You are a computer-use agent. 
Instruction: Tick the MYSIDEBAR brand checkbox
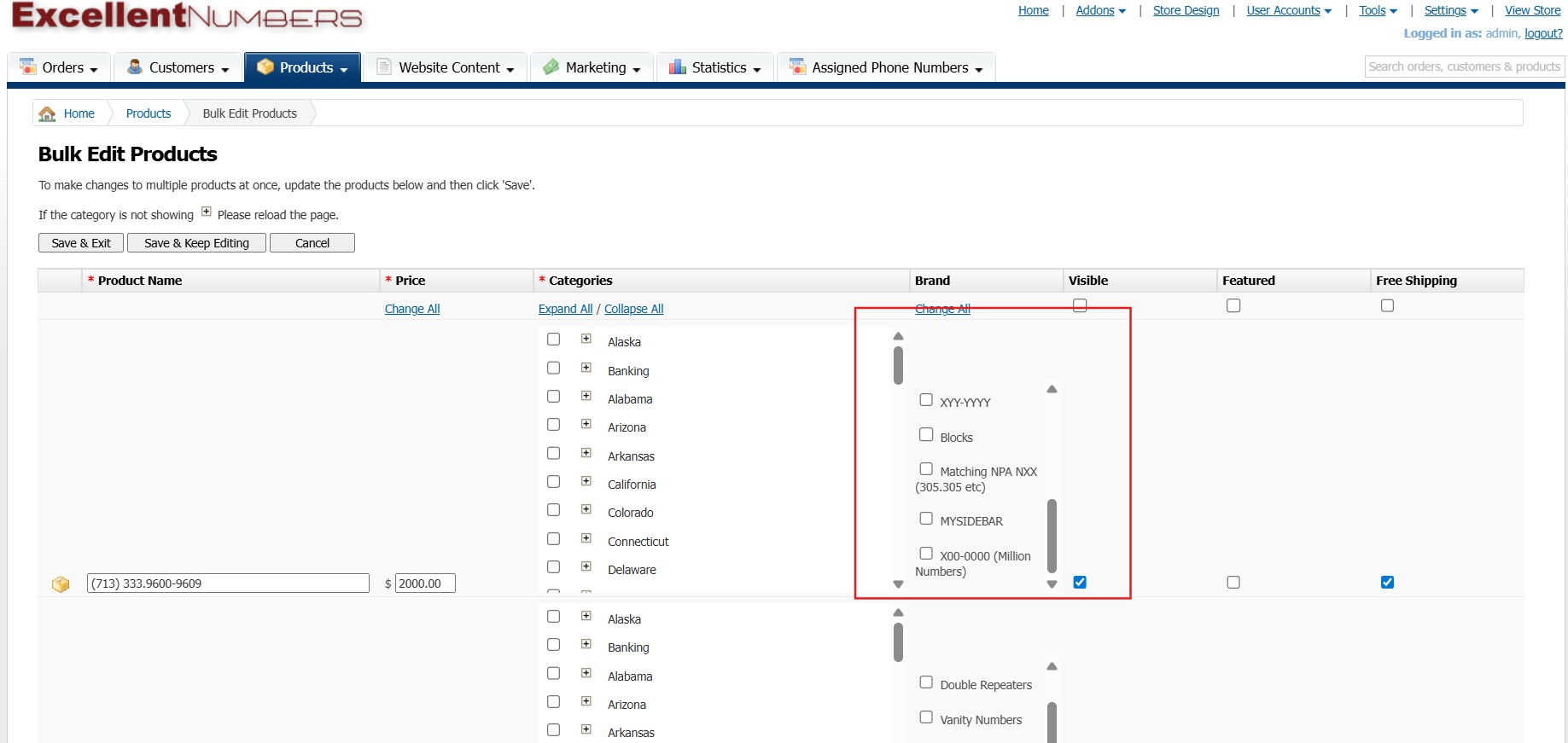[x=926, y=519]
